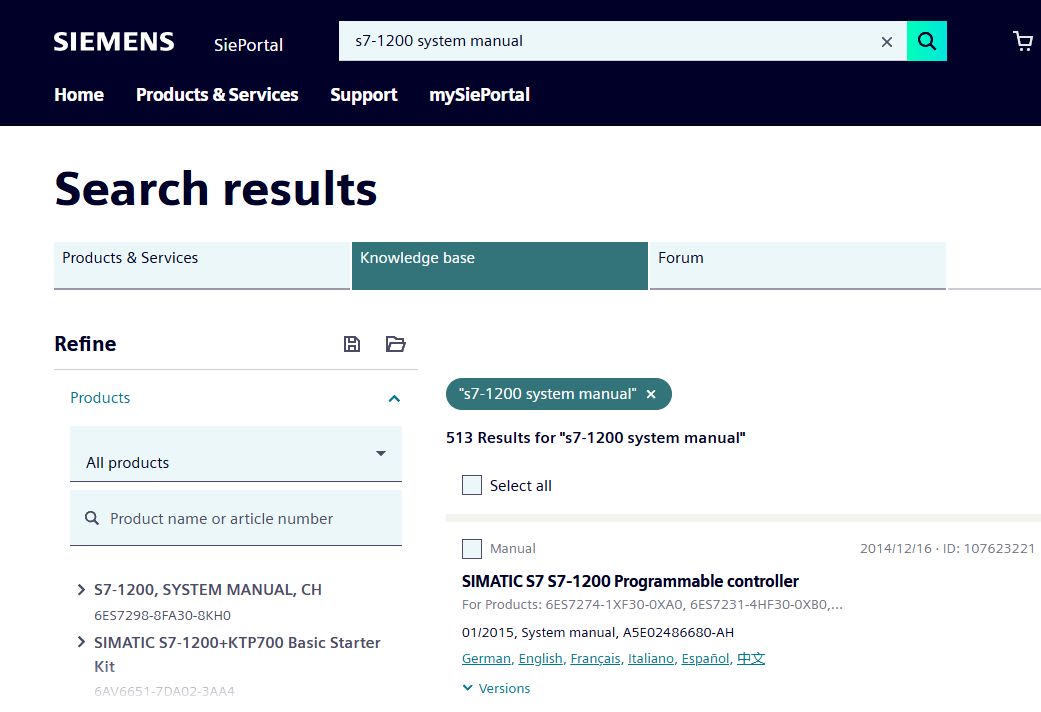Open the All products dropdown
The height and width of the screenshot is (712, 1041).
pyautogui.click(x=236, y=454)
